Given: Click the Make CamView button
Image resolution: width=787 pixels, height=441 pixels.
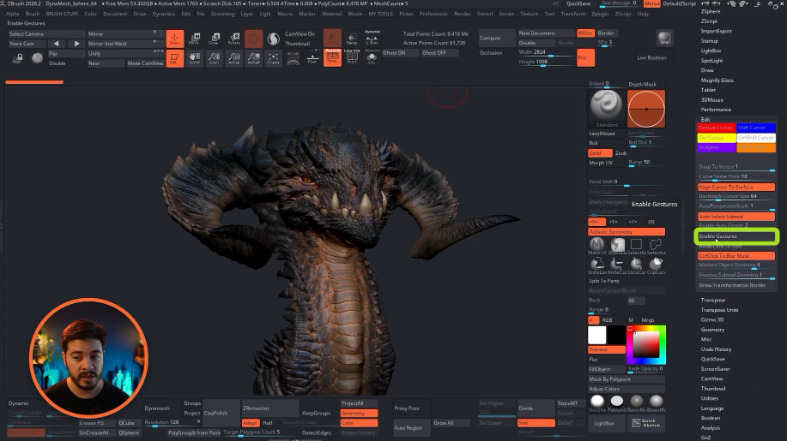Looking at the screenshot, I should coord(145,63).
